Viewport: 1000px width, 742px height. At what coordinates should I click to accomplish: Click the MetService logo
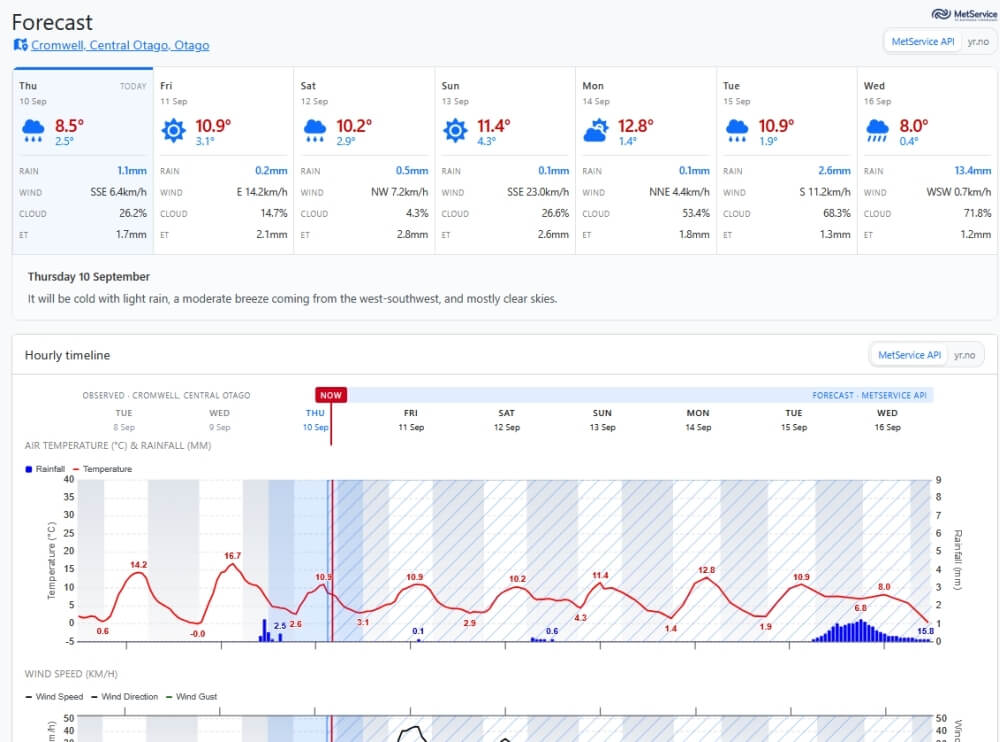[964, 14]
